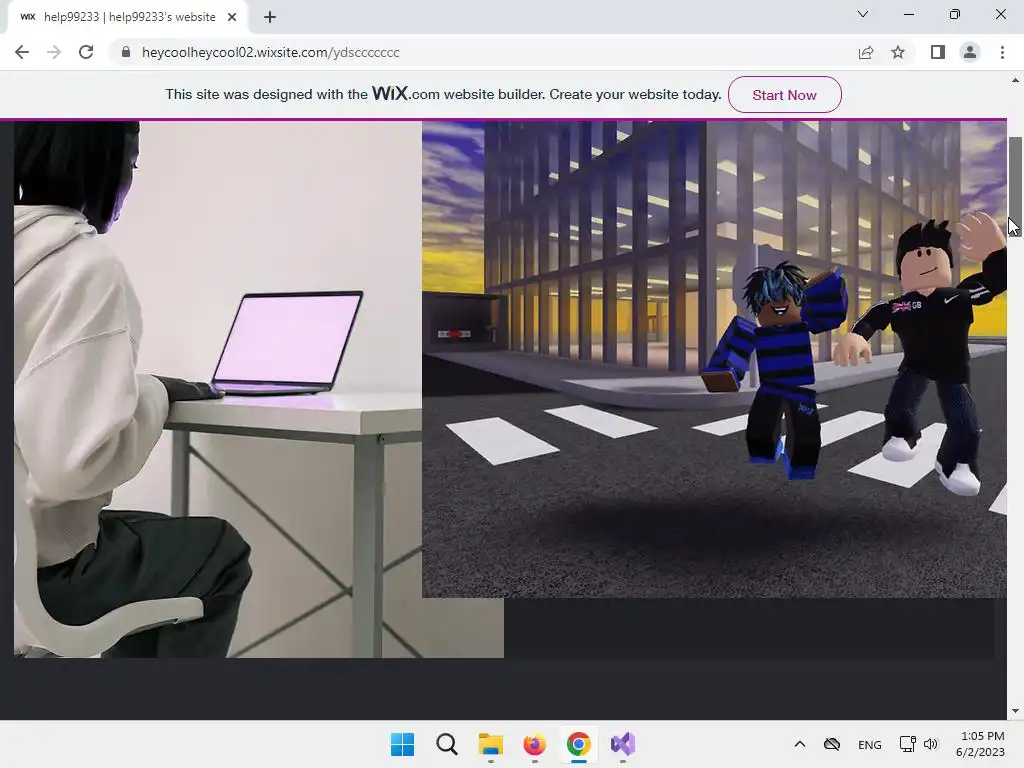Select the help99233 website tab
This screenshot has height=768, width=1024.
(128, 17)
